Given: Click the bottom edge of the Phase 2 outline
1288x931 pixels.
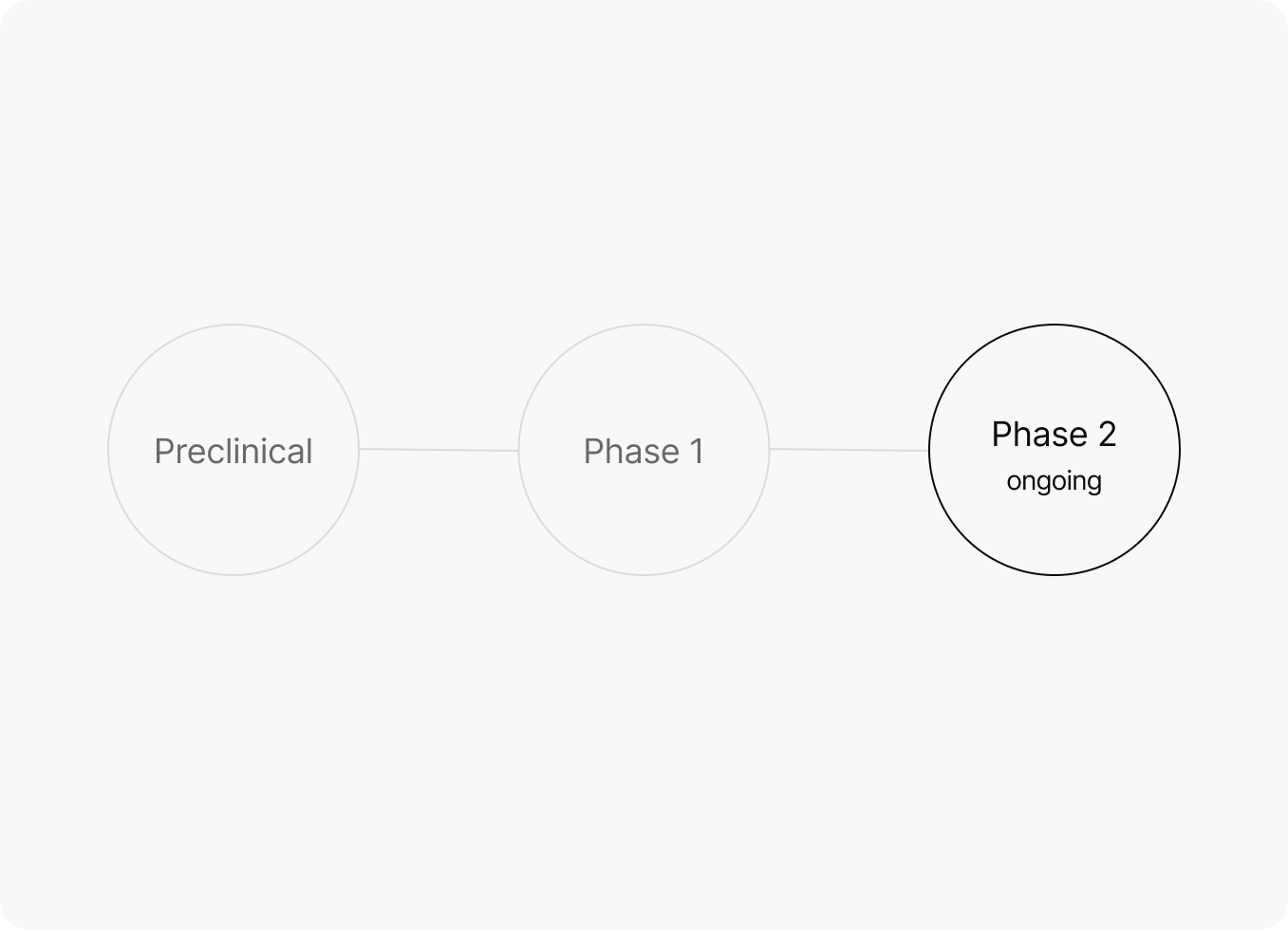Looking at the screenshot, I should (1055, 574).
